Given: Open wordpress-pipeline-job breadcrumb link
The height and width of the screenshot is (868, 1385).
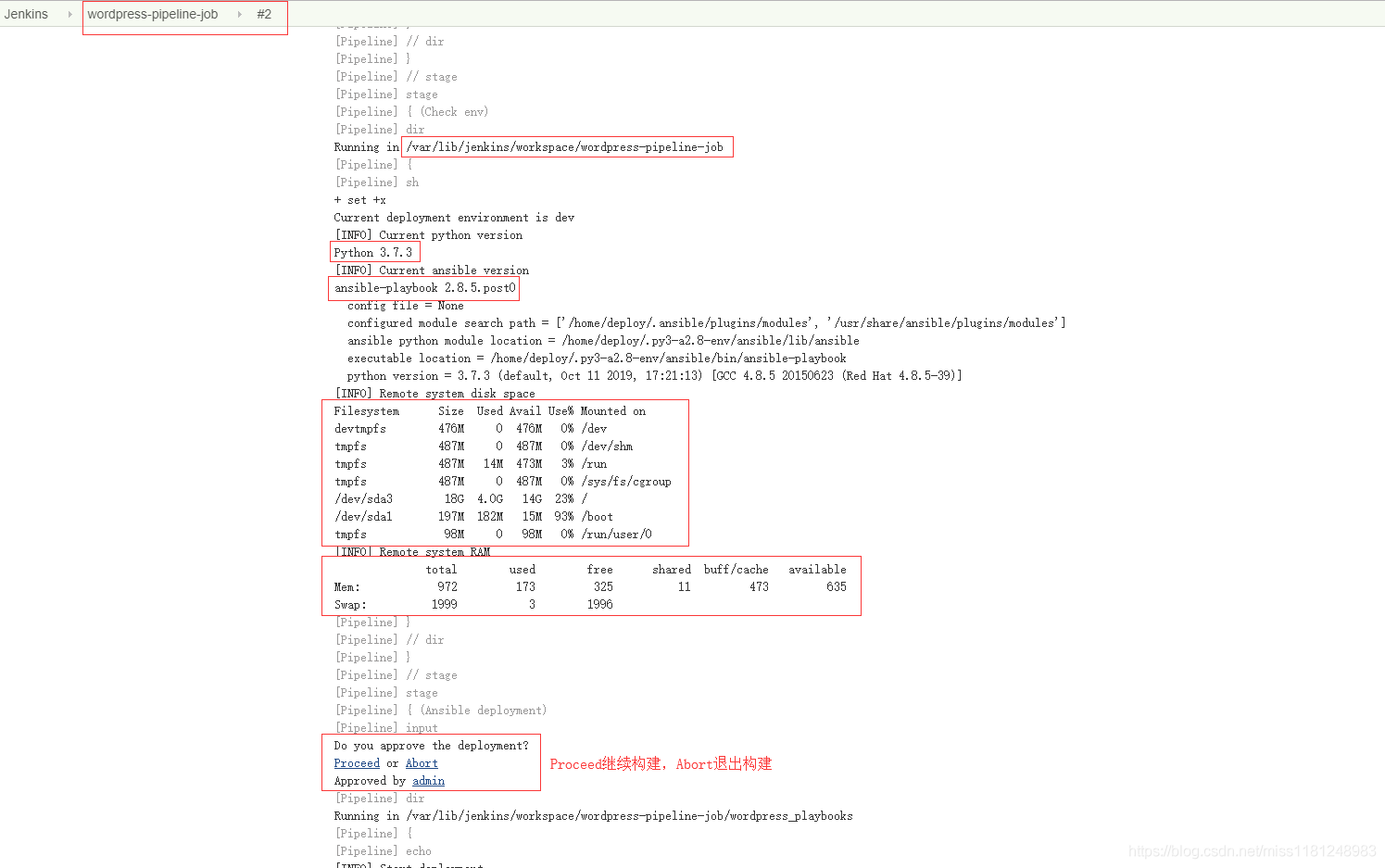Looking at the screenshot, I should (x=153, y=14).
